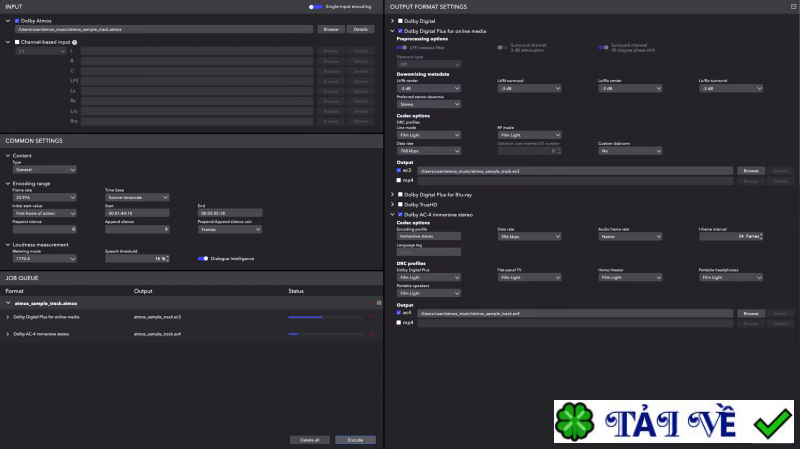Uncheck the ec3 output checkbox
Screen dimensions: 800x449
tap(399, 170)
